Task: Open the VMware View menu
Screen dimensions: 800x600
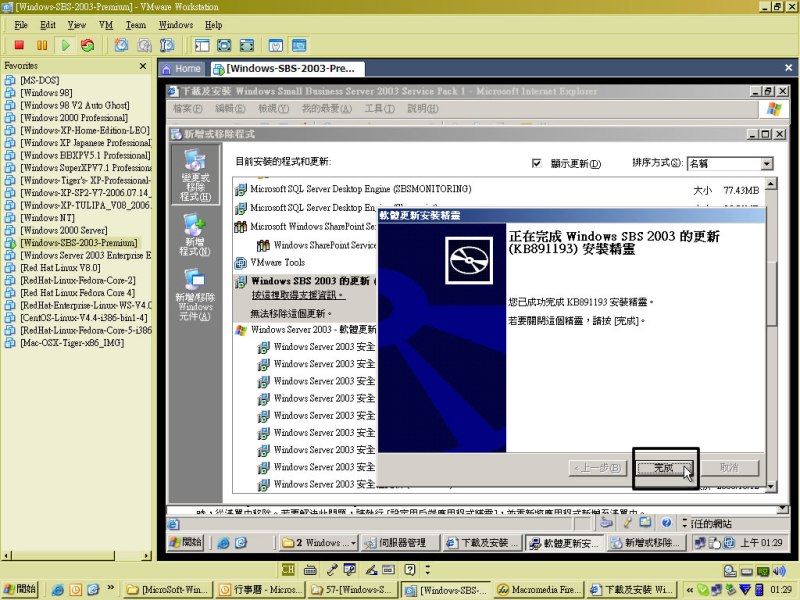Action: [77, 25]
